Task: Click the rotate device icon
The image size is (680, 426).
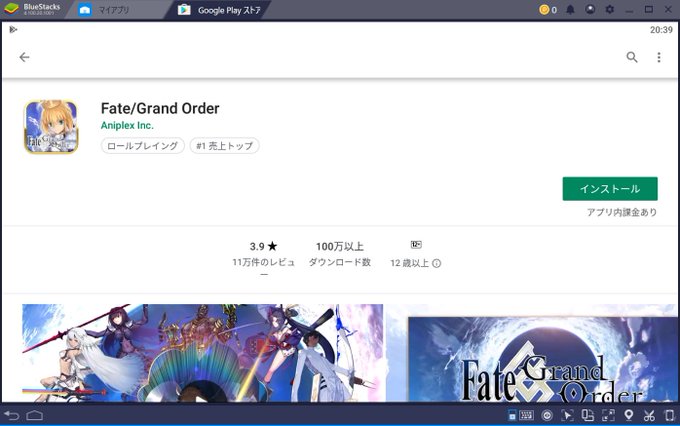Action: tap(670, 416)
